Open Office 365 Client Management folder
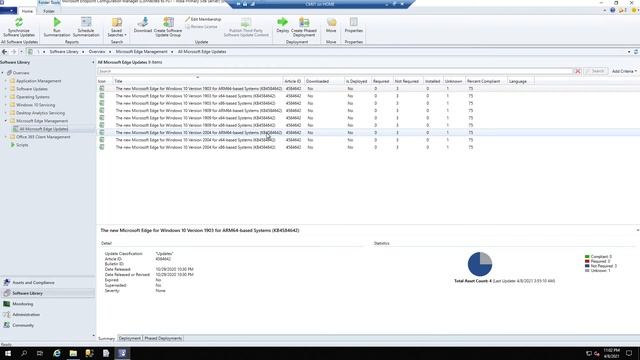Viewport: 640px width, 360px height. click(x=43, y=137)
